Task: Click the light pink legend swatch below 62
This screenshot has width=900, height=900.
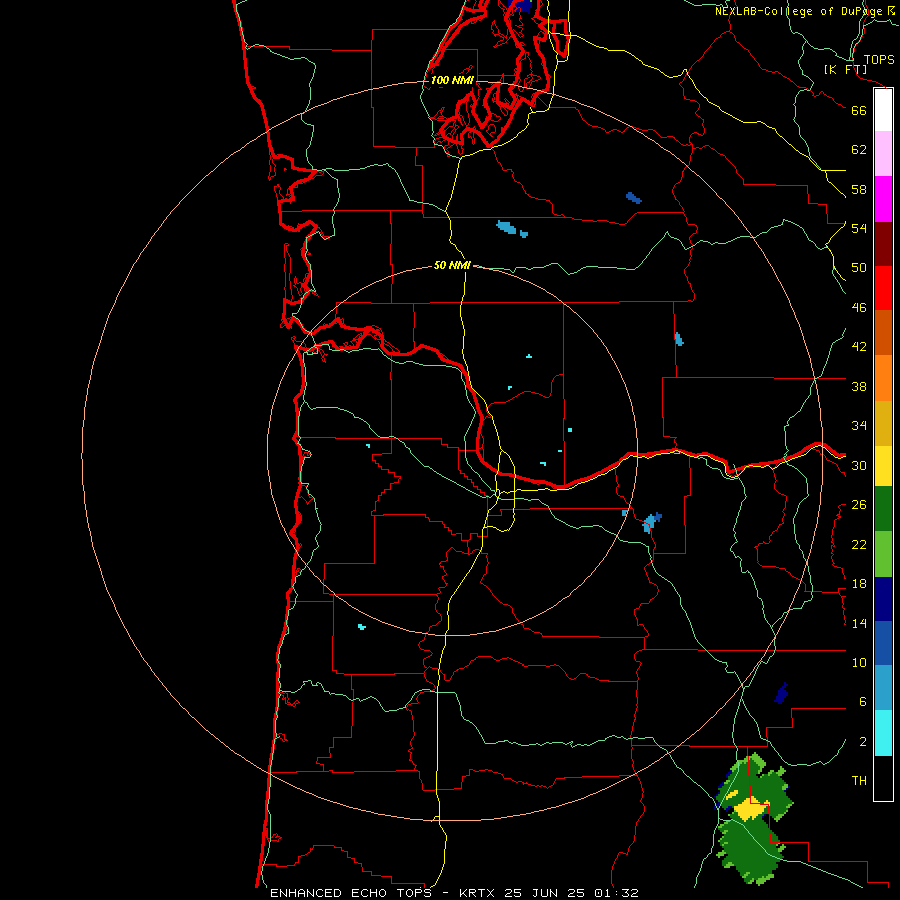Action: click(x=883, y=153)
